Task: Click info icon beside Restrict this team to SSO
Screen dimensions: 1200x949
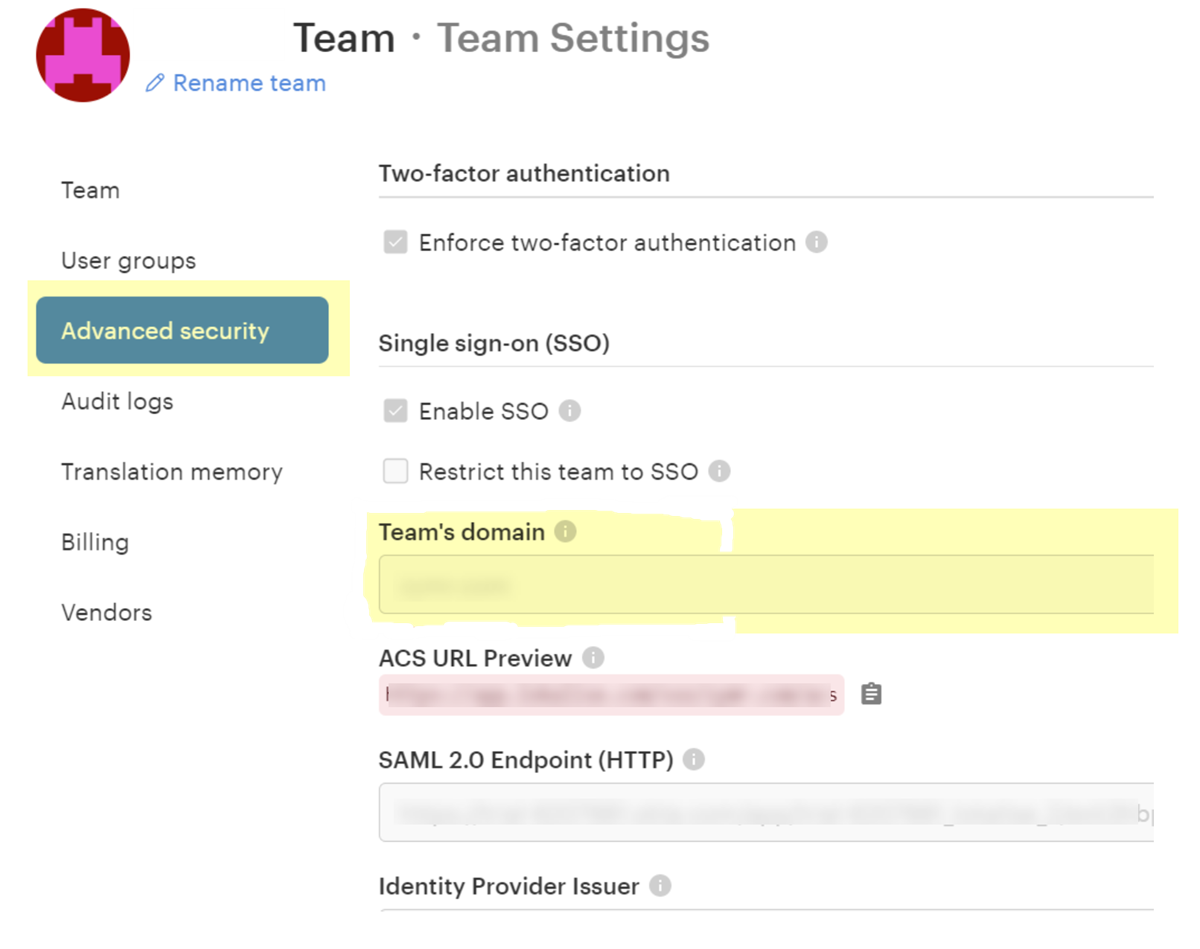Action: coord(719,471)
